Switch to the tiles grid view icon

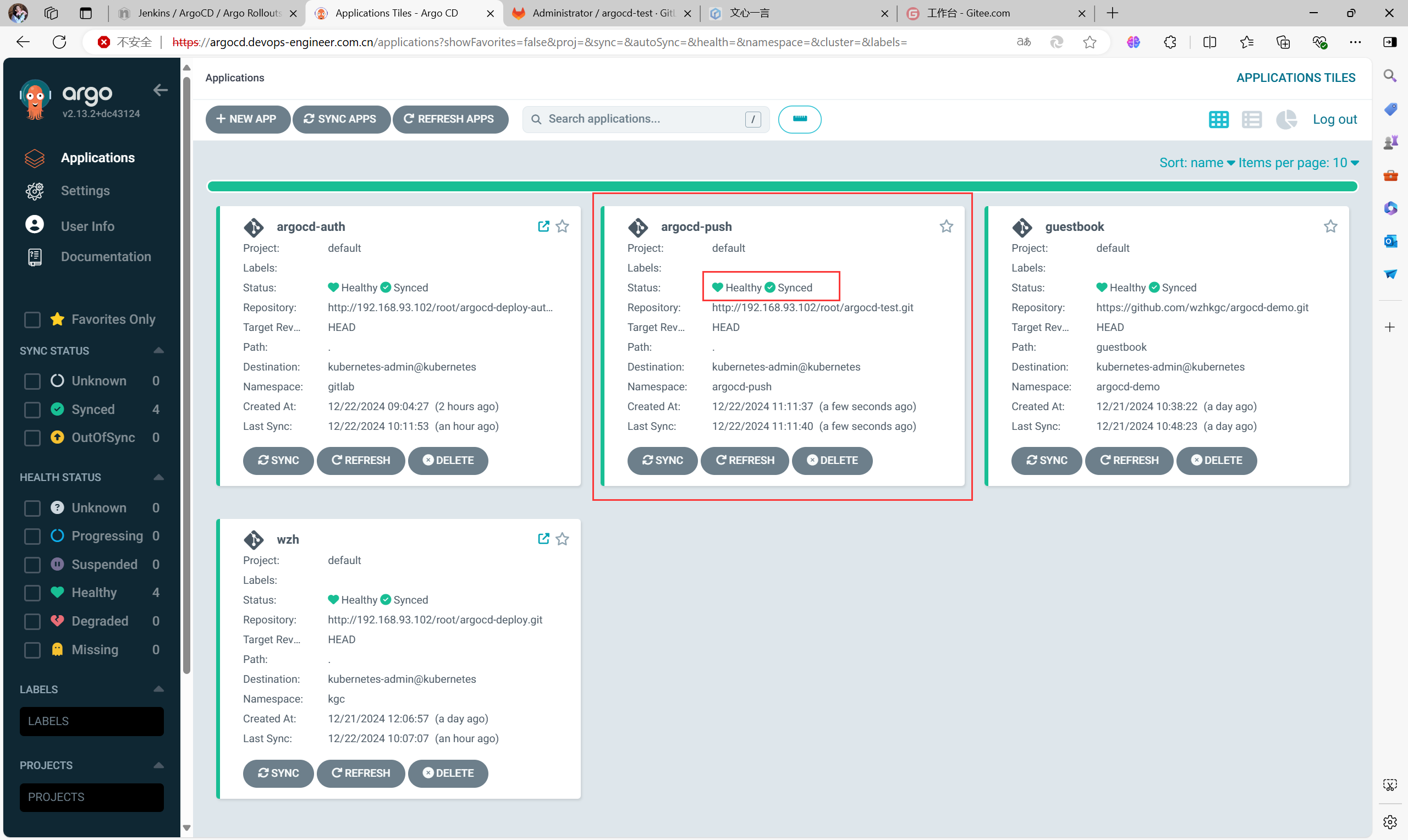pyautogui.click(x=1218, y=119)
